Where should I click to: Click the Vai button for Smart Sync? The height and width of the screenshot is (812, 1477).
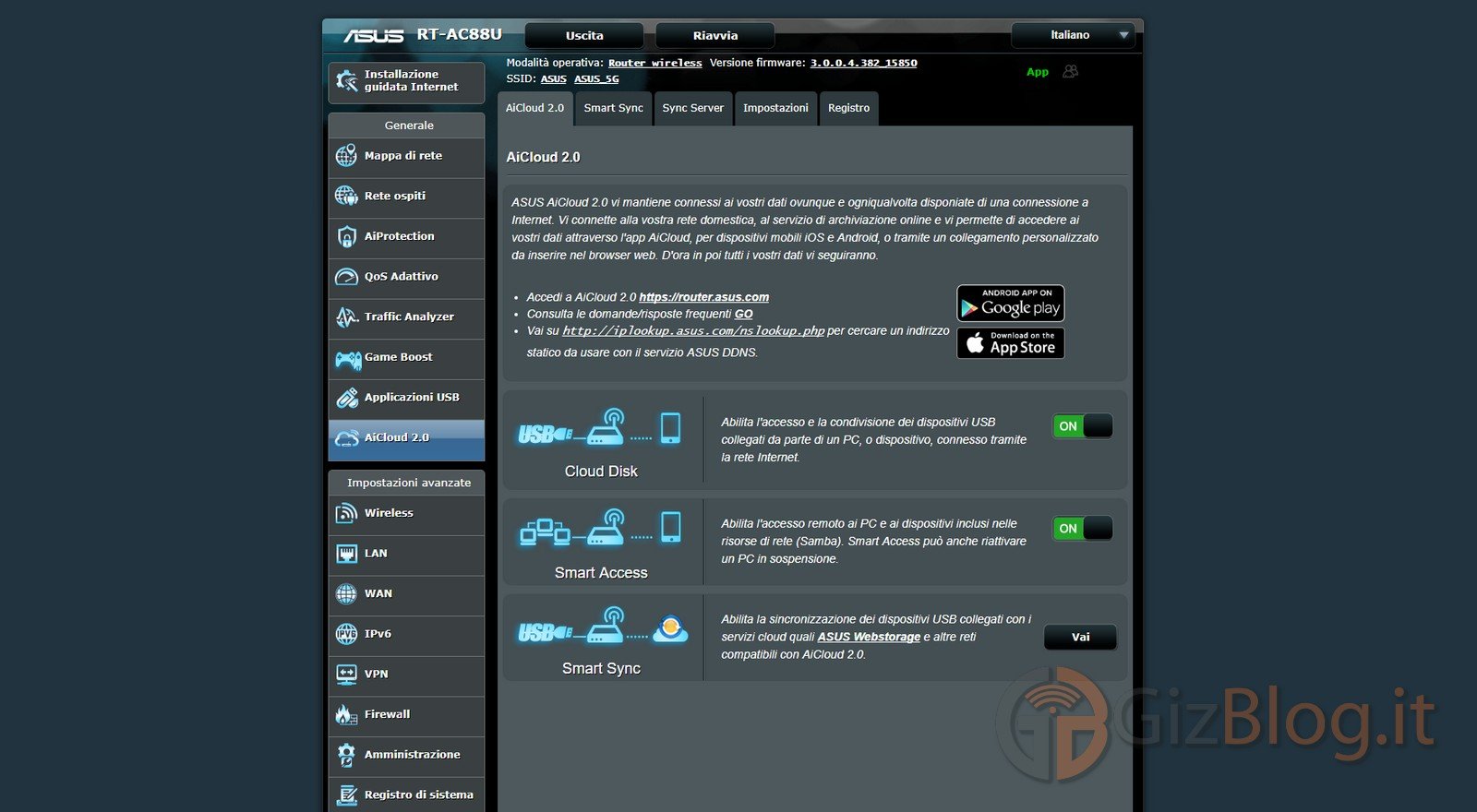[x=1080, y=638]
